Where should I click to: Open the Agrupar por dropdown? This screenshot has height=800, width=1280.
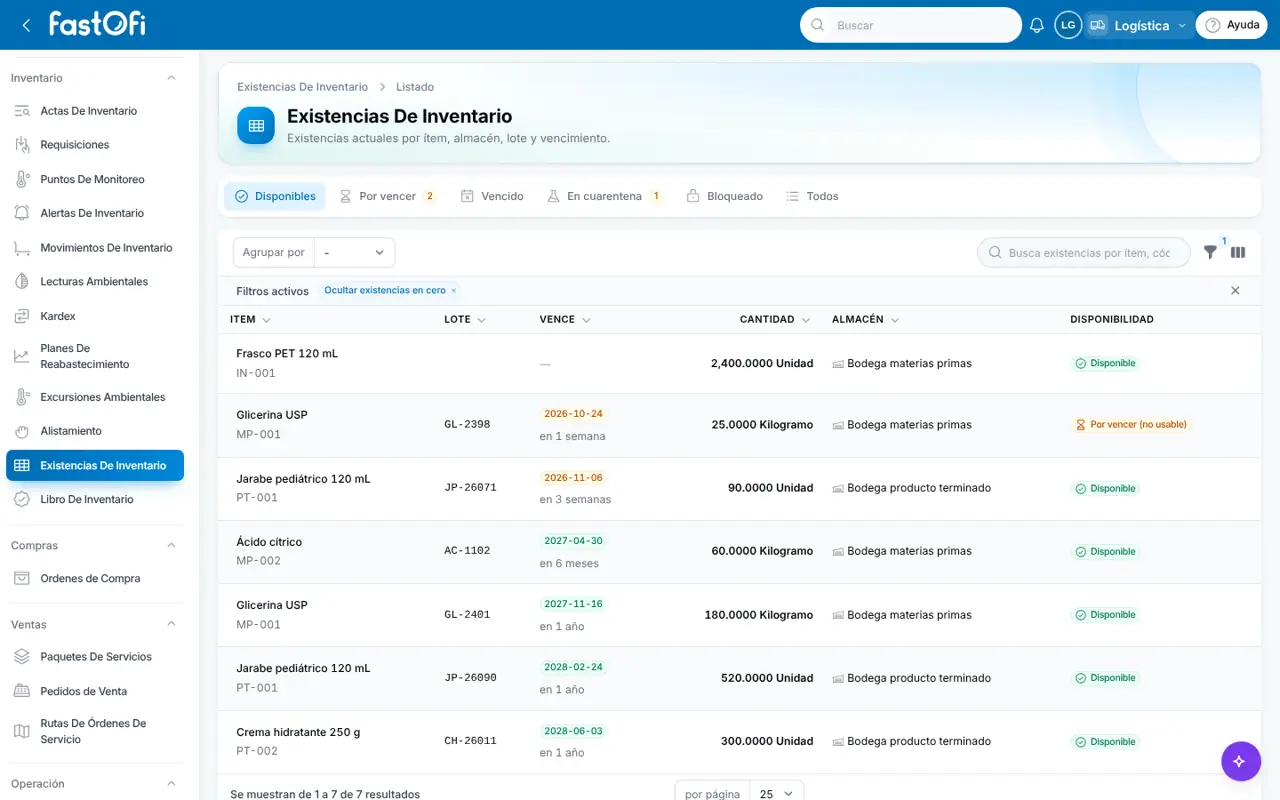point(355,252)
